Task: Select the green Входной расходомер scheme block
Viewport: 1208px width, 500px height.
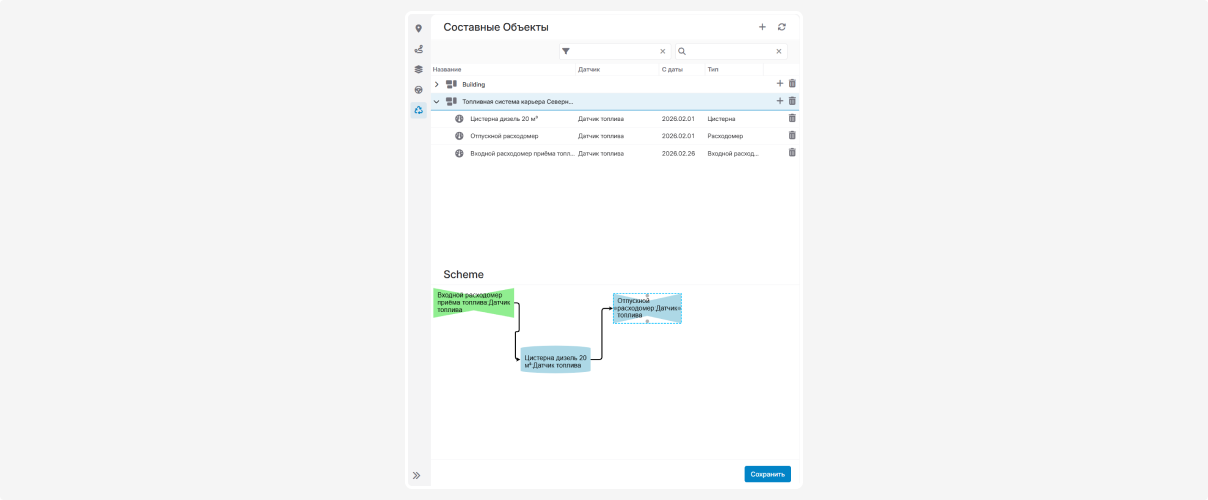Action: [473, 303]
